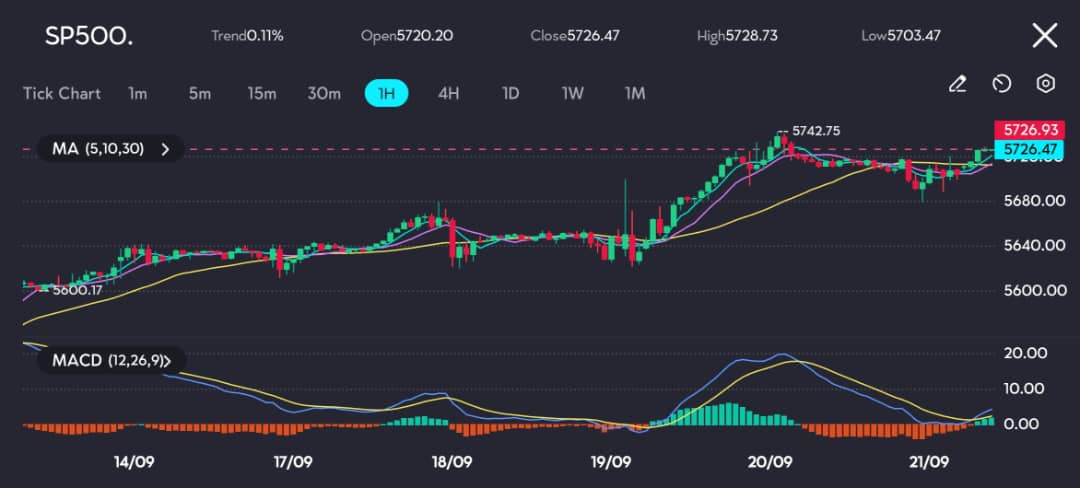The width and height of the screenshot is (1080, 488).
Task: Click the 5742.75 high price marker
Action: [816, 131]
